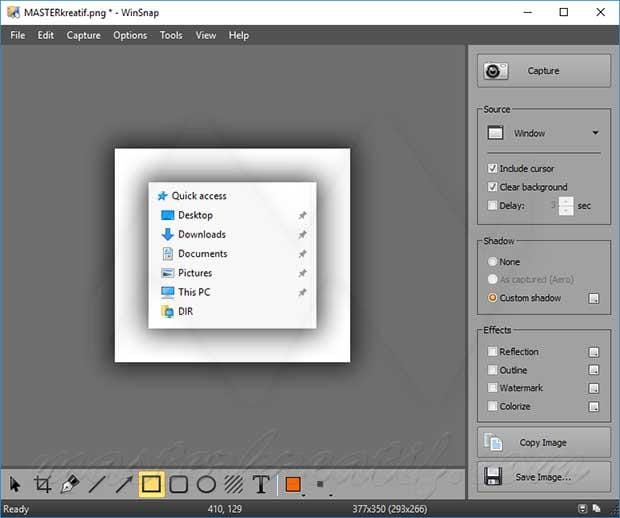Click the Delay seconds stepper
Image resolution: width=620 pixels, height=518 pixels.
point(566,206)
